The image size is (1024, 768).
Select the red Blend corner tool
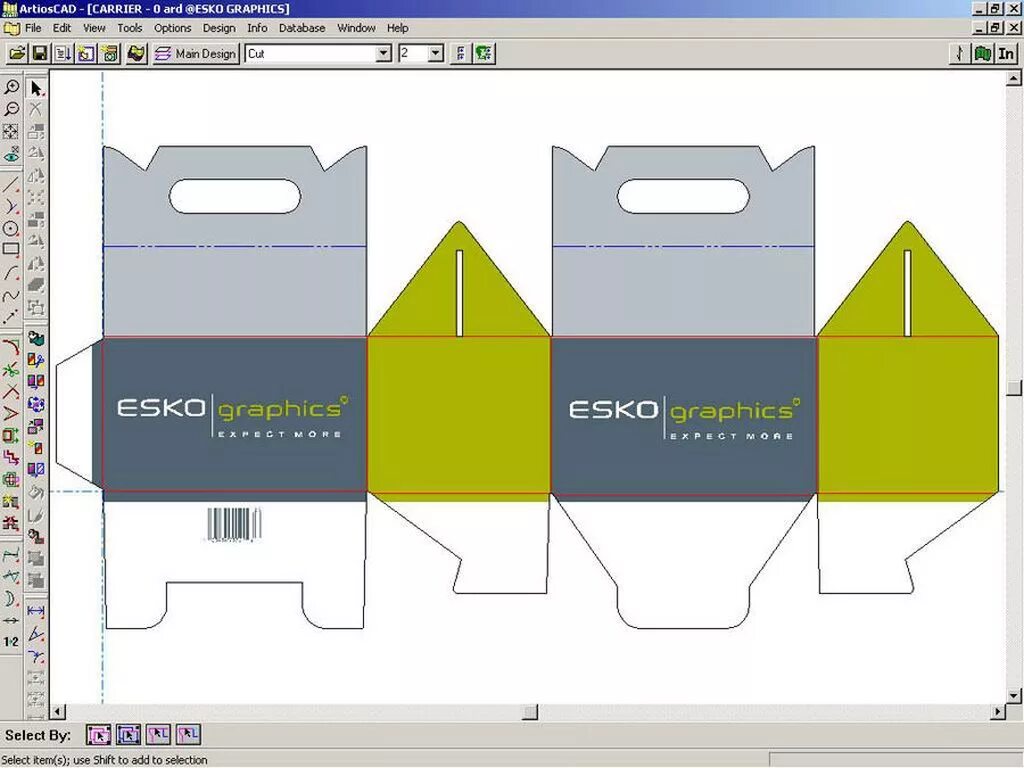click(11, 347)
